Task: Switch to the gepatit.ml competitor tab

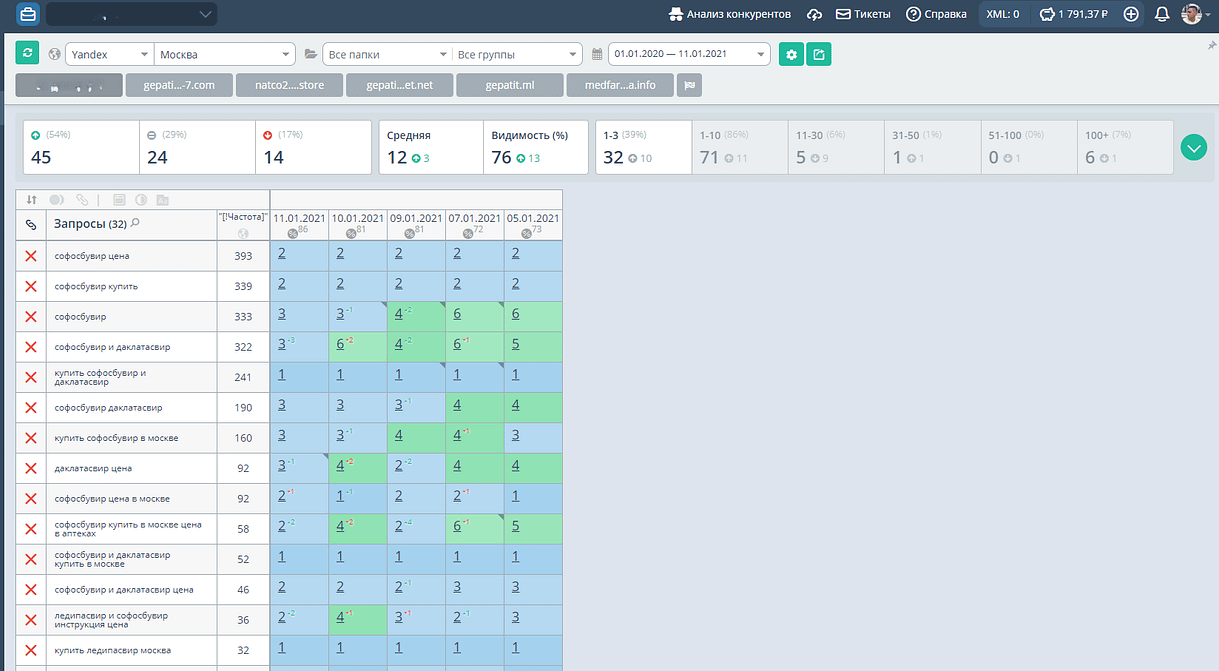Action: coord(510,85)
